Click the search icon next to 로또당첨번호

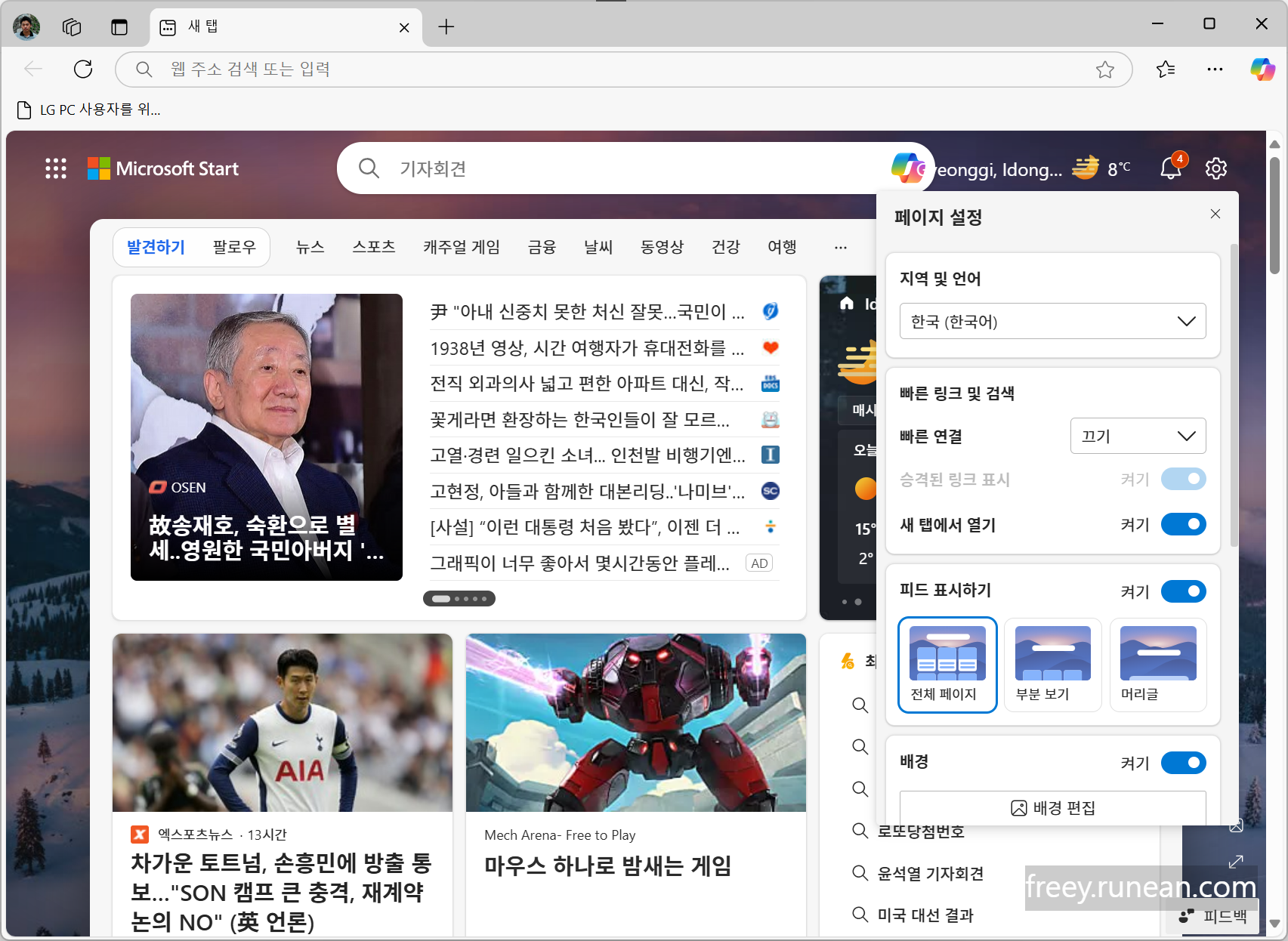860,831
